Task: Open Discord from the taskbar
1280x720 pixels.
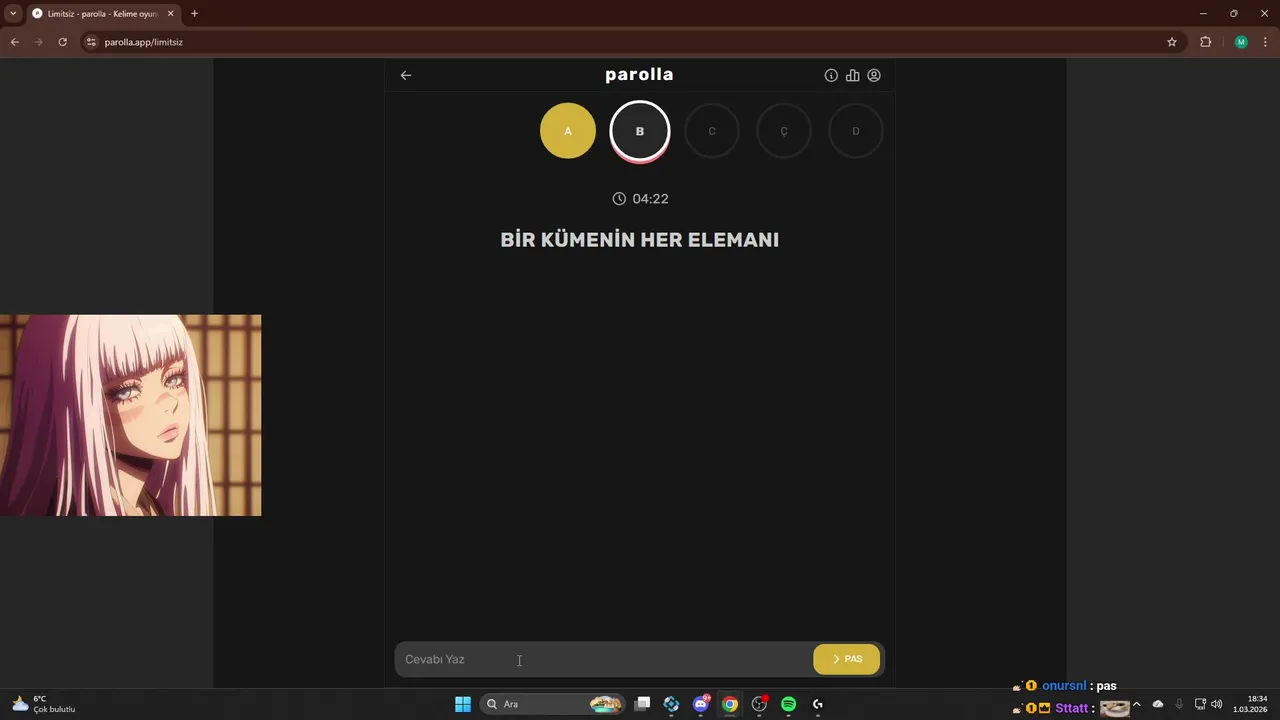Action: [x=701, y=704]
